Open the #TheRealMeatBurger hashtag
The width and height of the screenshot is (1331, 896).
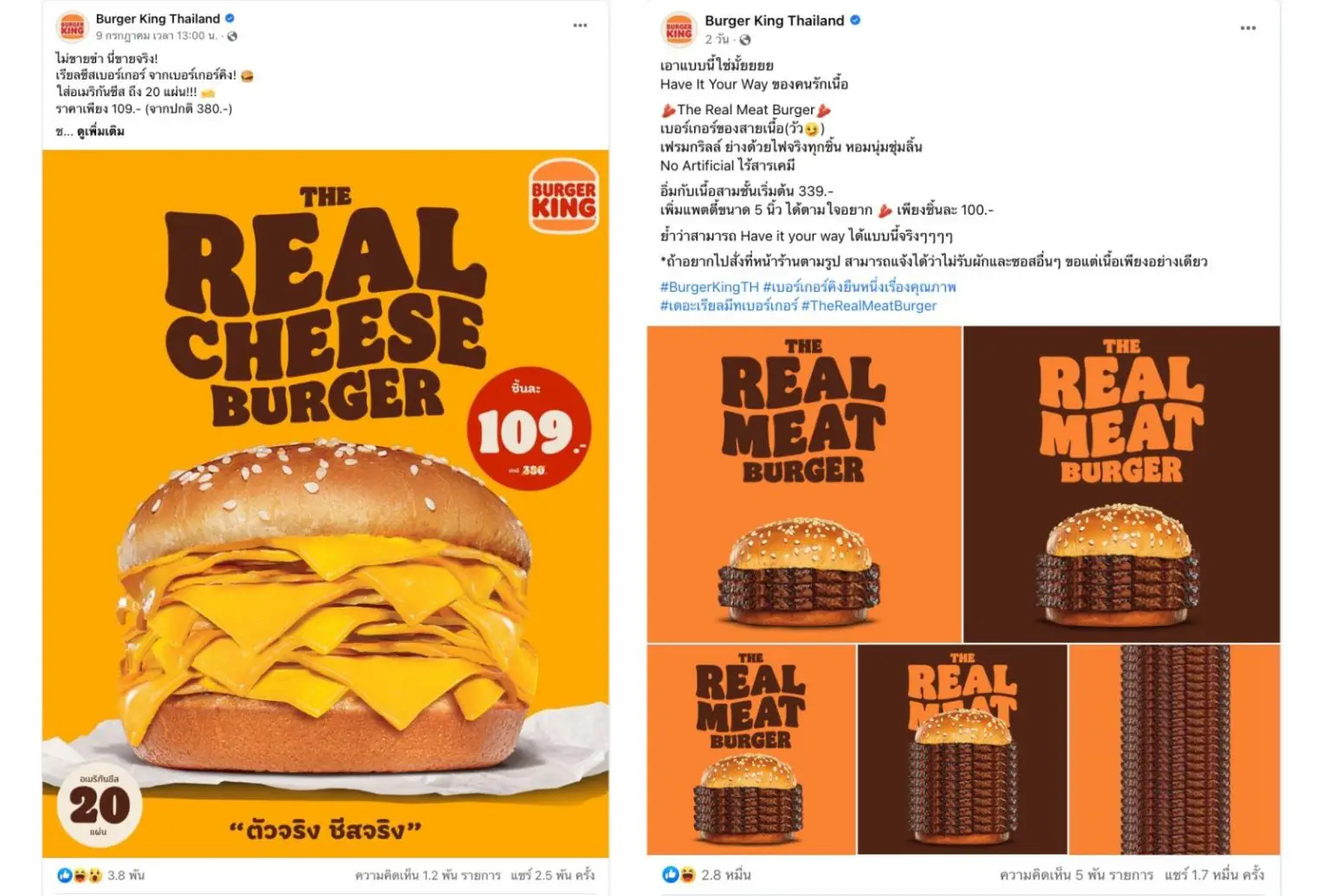click(870, 305)
